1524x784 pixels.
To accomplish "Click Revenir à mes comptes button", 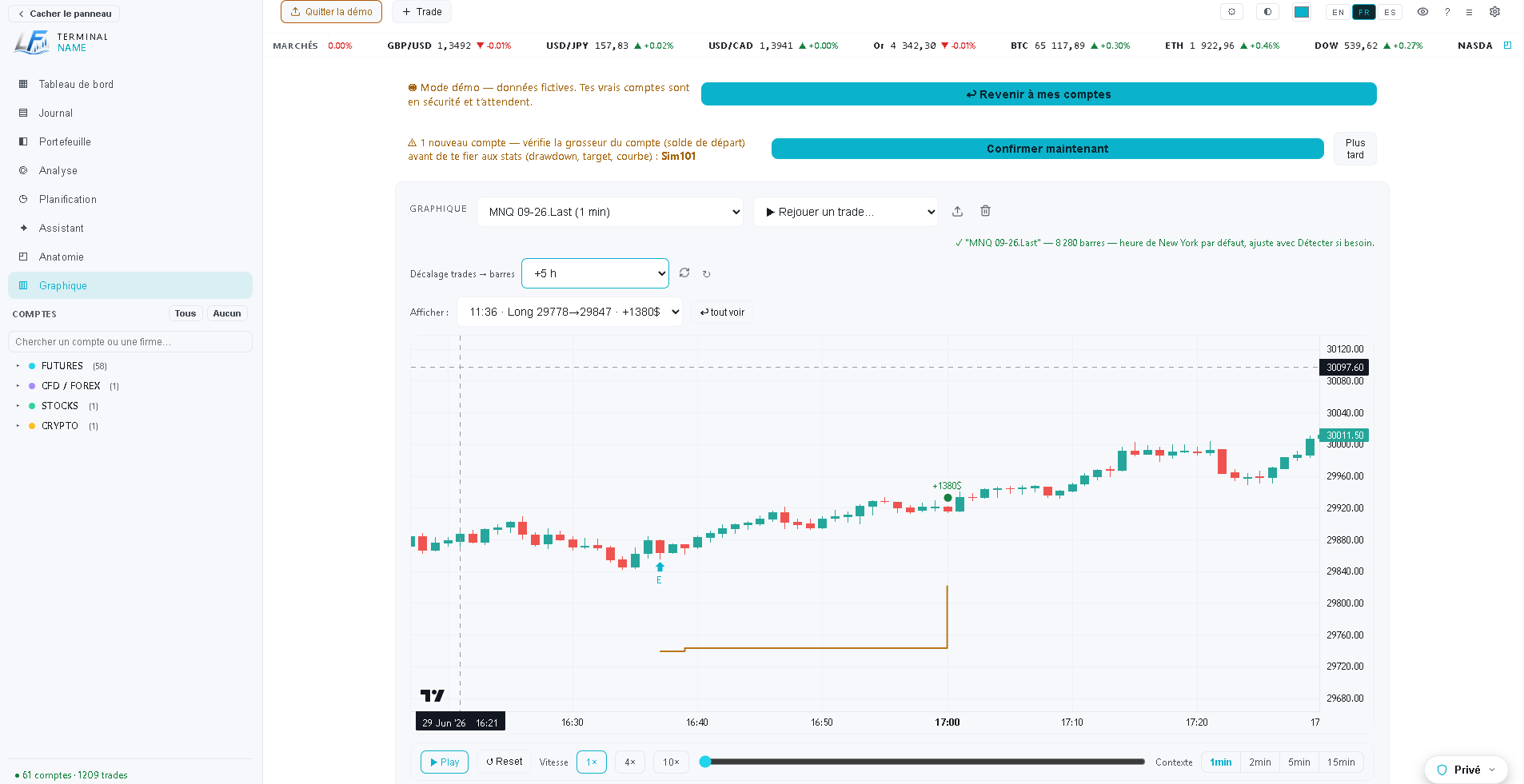I will (1039, 94).
